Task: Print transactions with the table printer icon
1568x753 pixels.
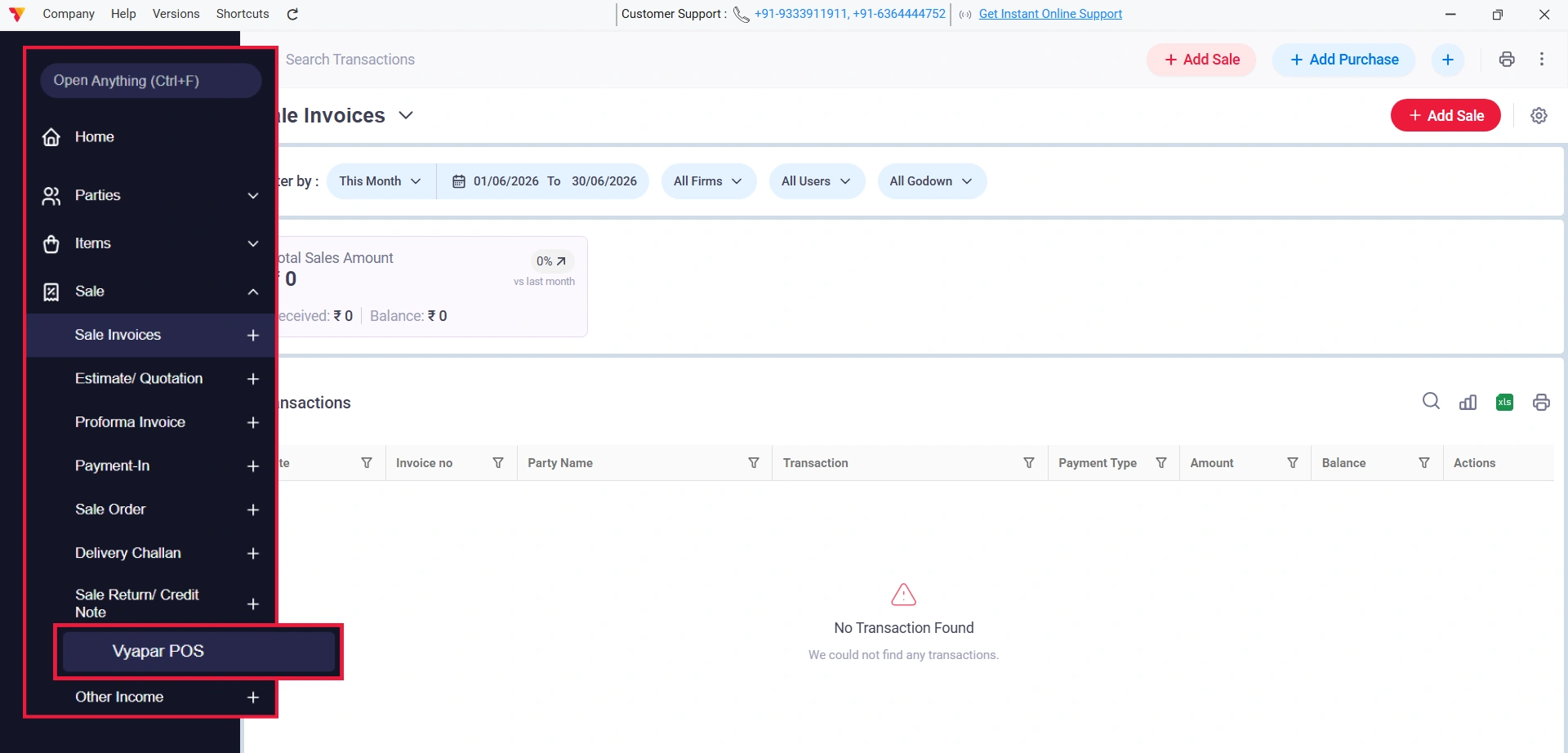Action: tap(1541, 402)
